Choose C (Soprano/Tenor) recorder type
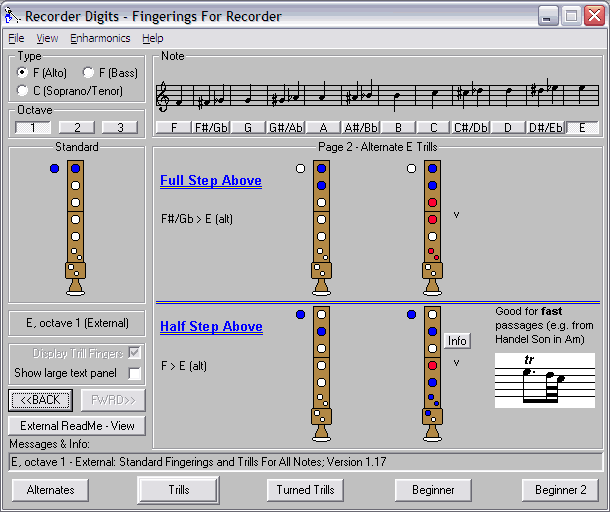This screenshot has height=512, width=610. 23,91
